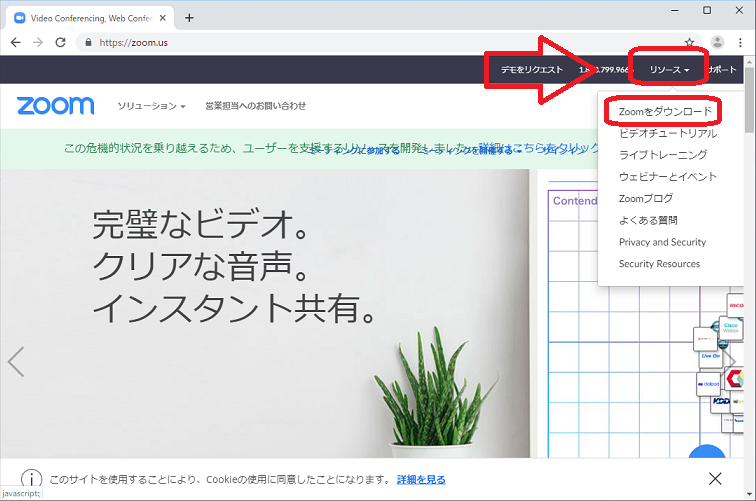Open Zoomブログ from the menu
Screen dimensions: 756x501
click(x=646, y=198)
